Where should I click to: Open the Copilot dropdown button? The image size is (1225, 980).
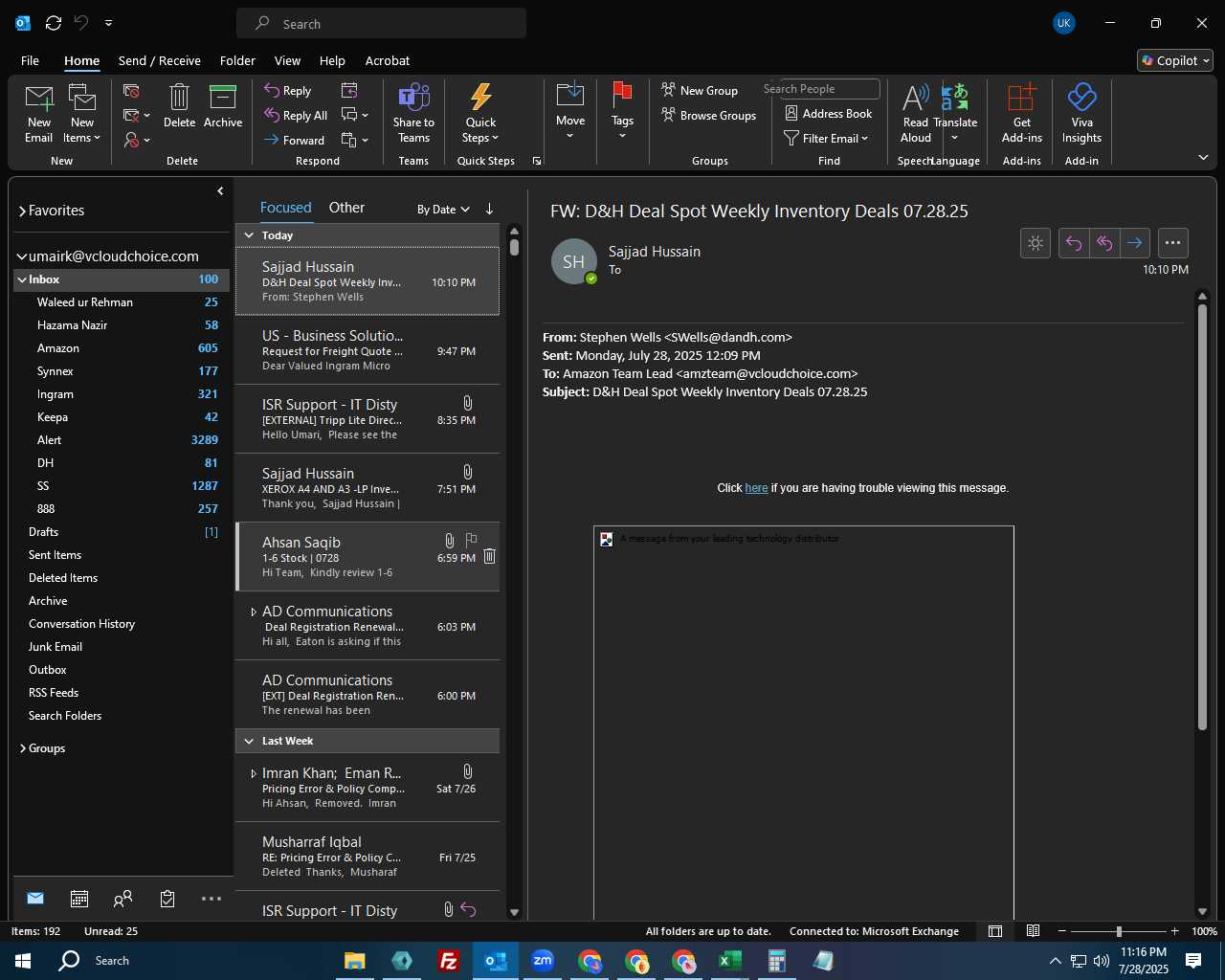pyautogui.click(x=1175, y=60)
